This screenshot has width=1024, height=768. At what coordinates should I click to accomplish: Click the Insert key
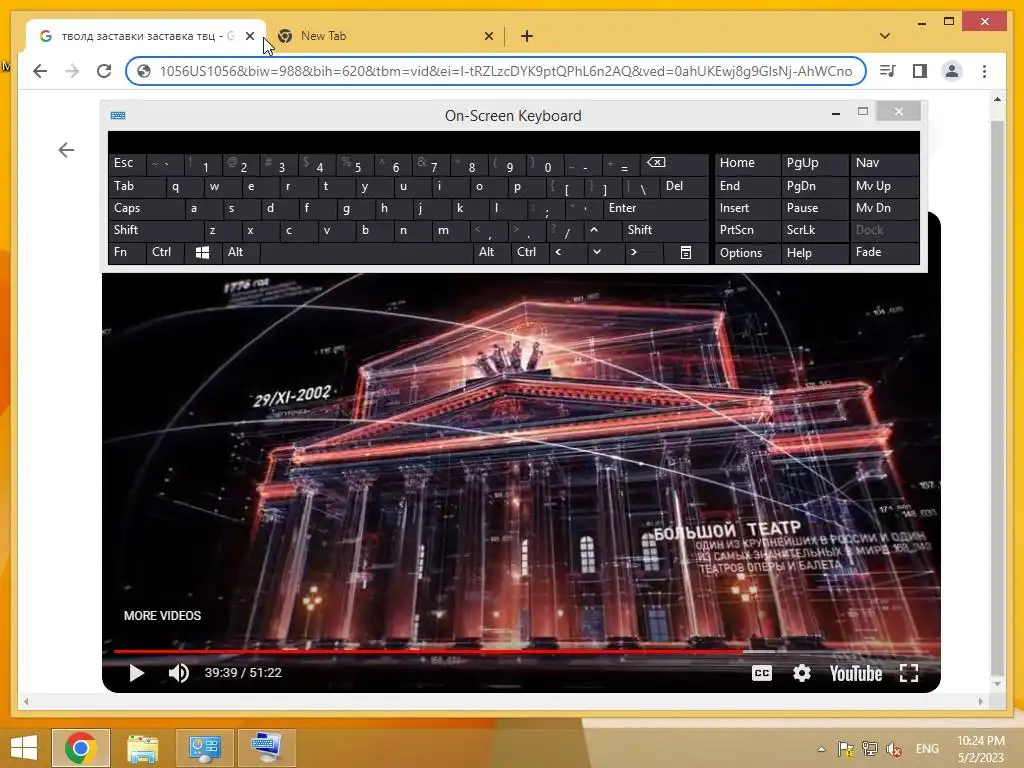[x=747, y=209]
